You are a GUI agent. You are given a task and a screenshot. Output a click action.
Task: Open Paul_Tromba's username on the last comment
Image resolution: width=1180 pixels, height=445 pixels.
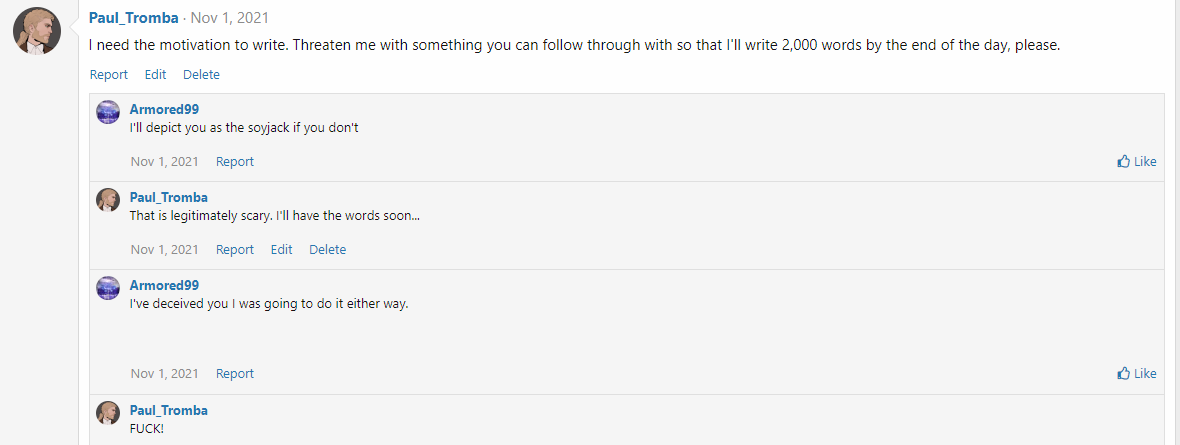click(168, 410)
